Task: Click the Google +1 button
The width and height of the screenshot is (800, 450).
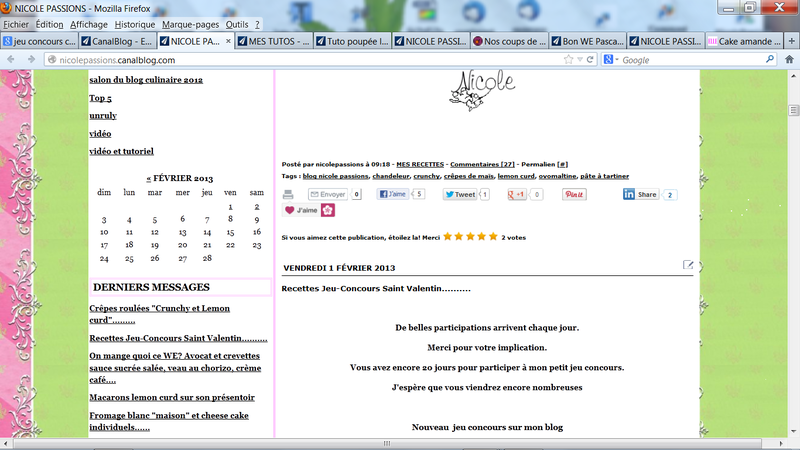Action: (x=516, y=194)
